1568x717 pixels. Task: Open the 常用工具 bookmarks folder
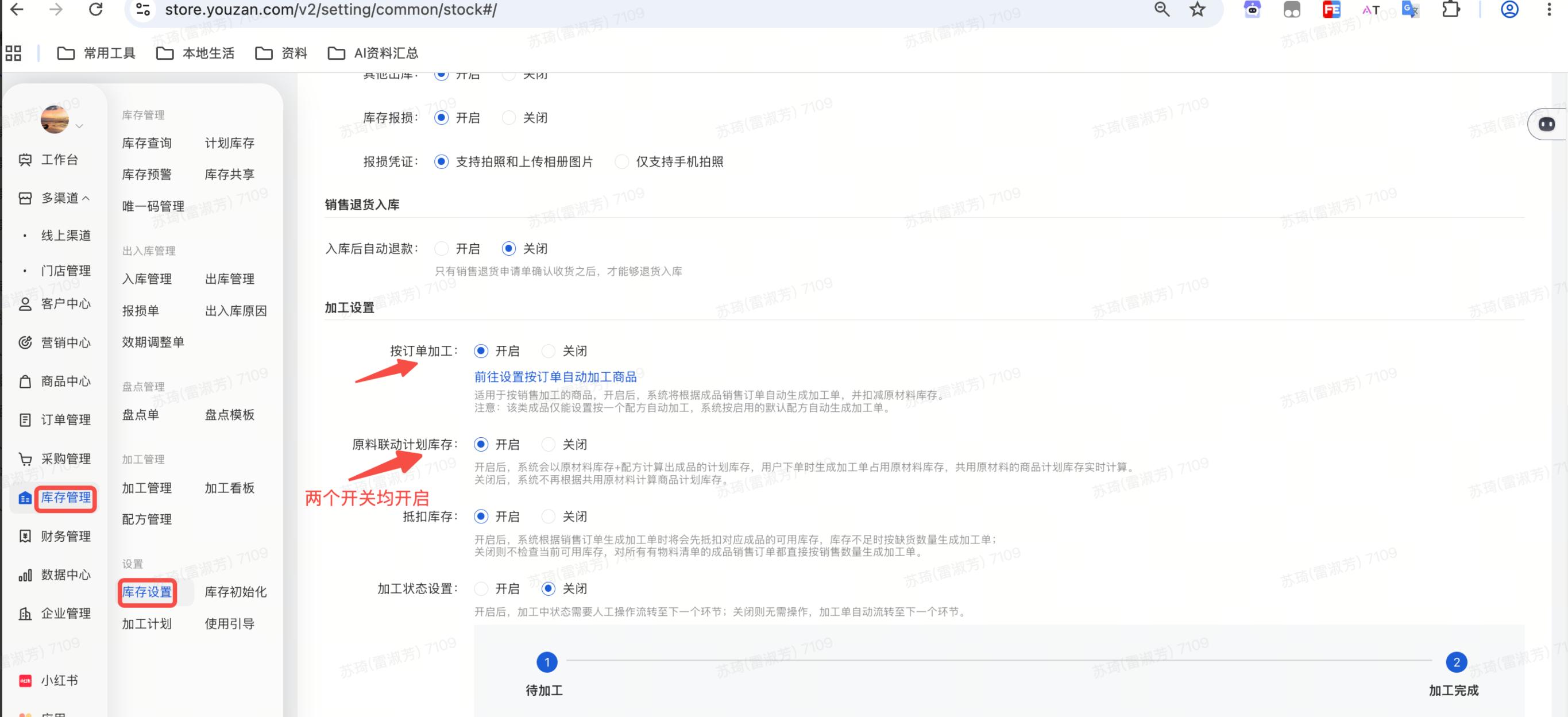pos(96,53)
